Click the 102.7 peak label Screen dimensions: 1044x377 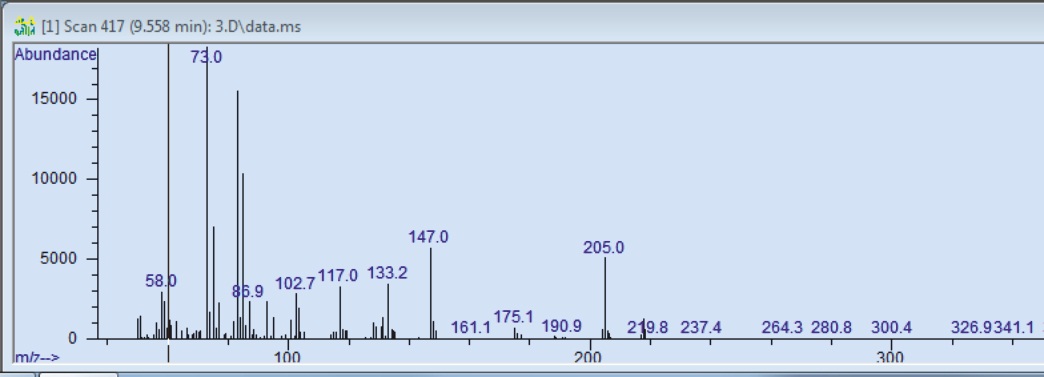tap(295, 284)
